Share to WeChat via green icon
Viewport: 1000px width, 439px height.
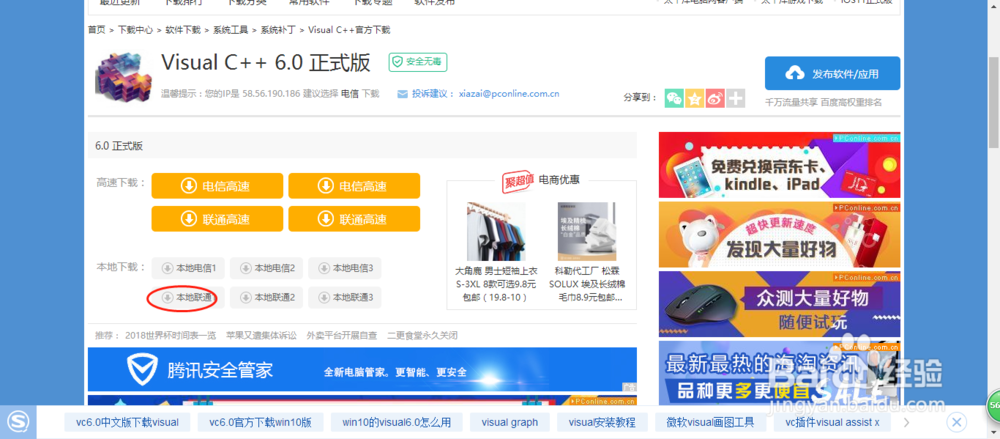(674, 98)
